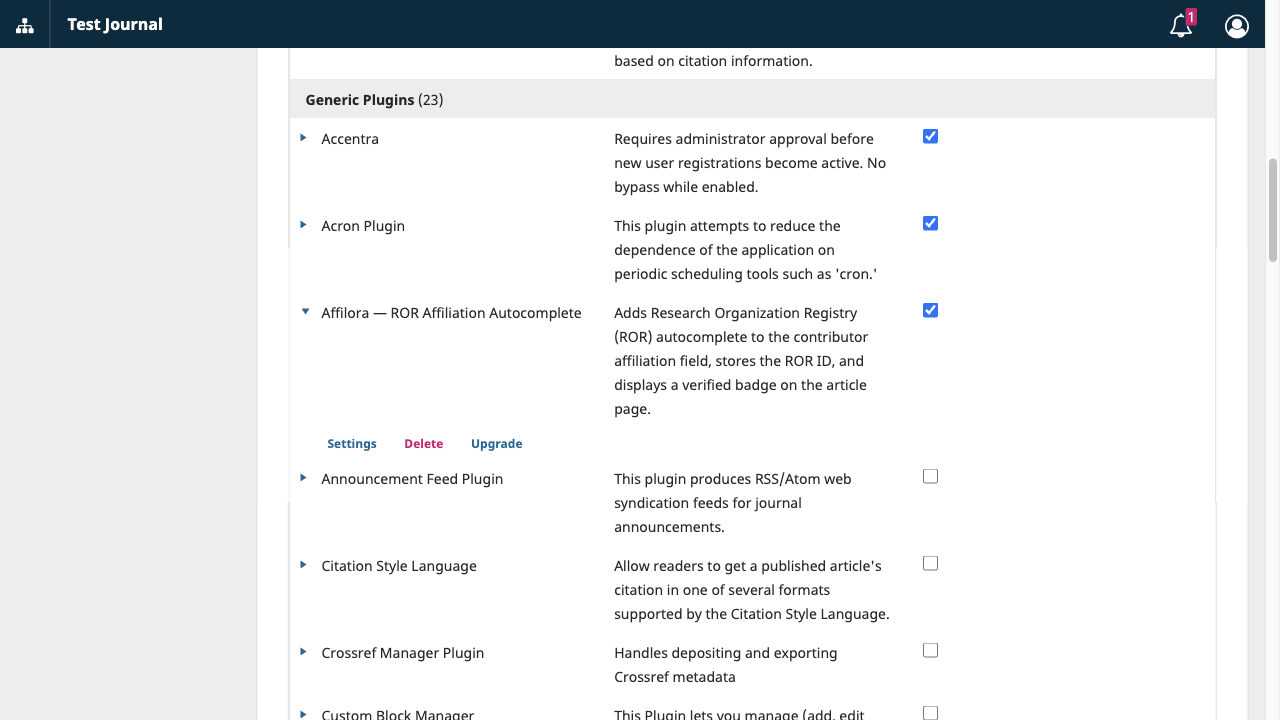Open the contexts site-map icon

25,25
